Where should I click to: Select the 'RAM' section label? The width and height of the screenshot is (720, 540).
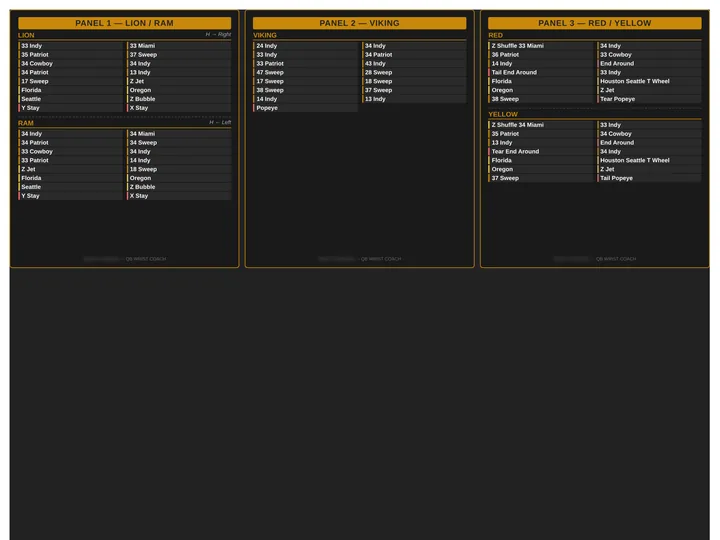26,123
